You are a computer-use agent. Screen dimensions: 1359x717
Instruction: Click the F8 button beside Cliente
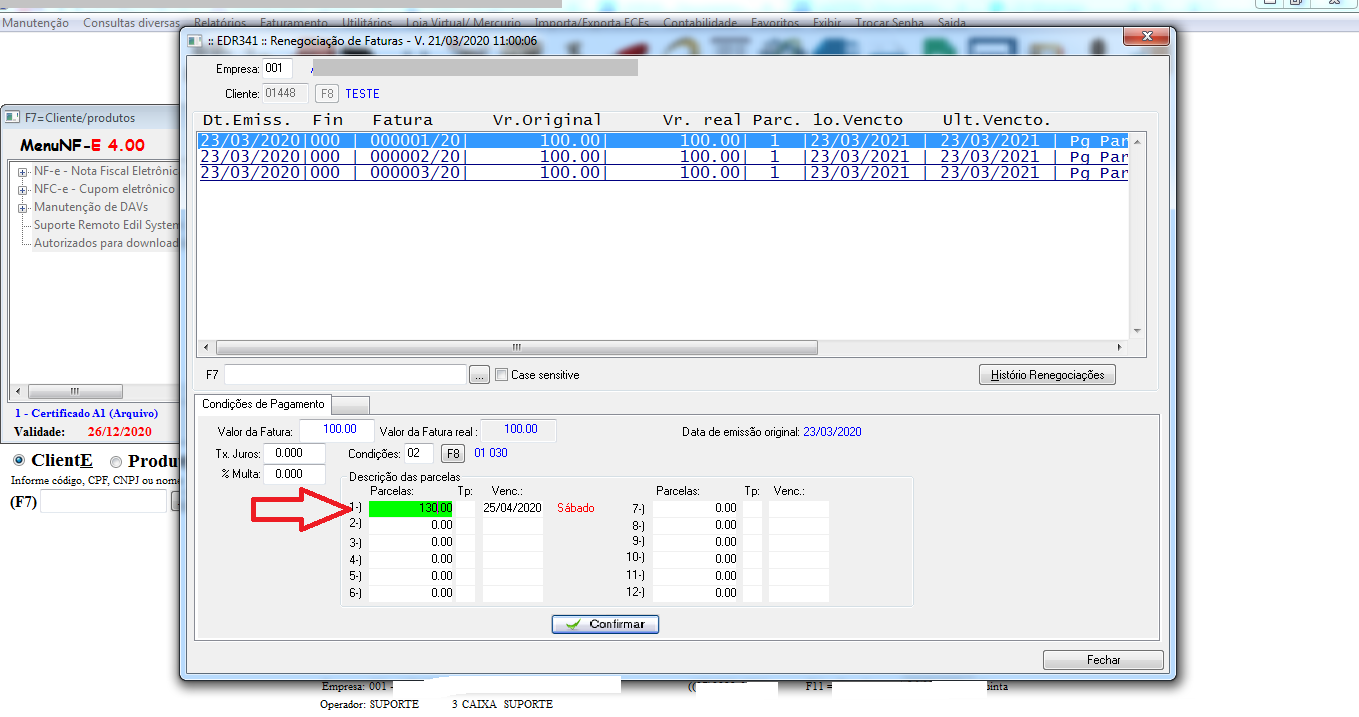(x=326, y=94)
